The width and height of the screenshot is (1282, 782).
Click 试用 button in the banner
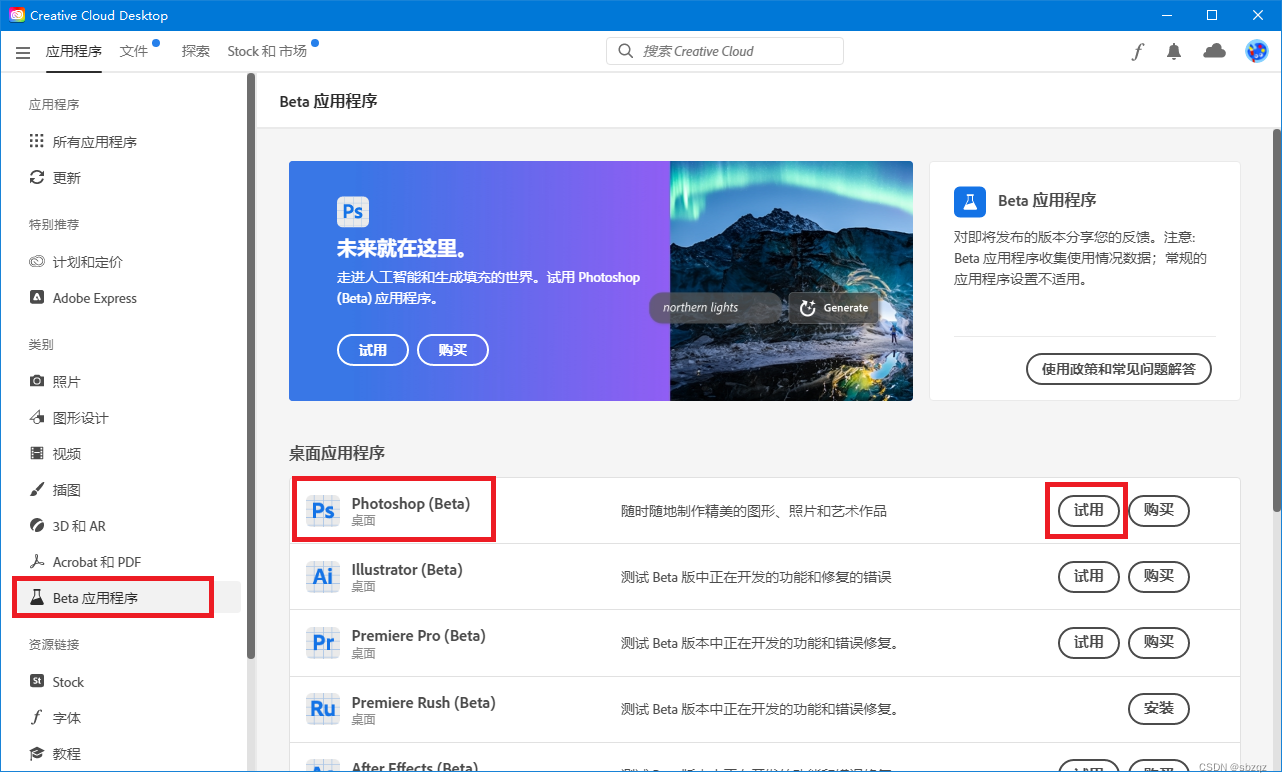tap(373, 350)
